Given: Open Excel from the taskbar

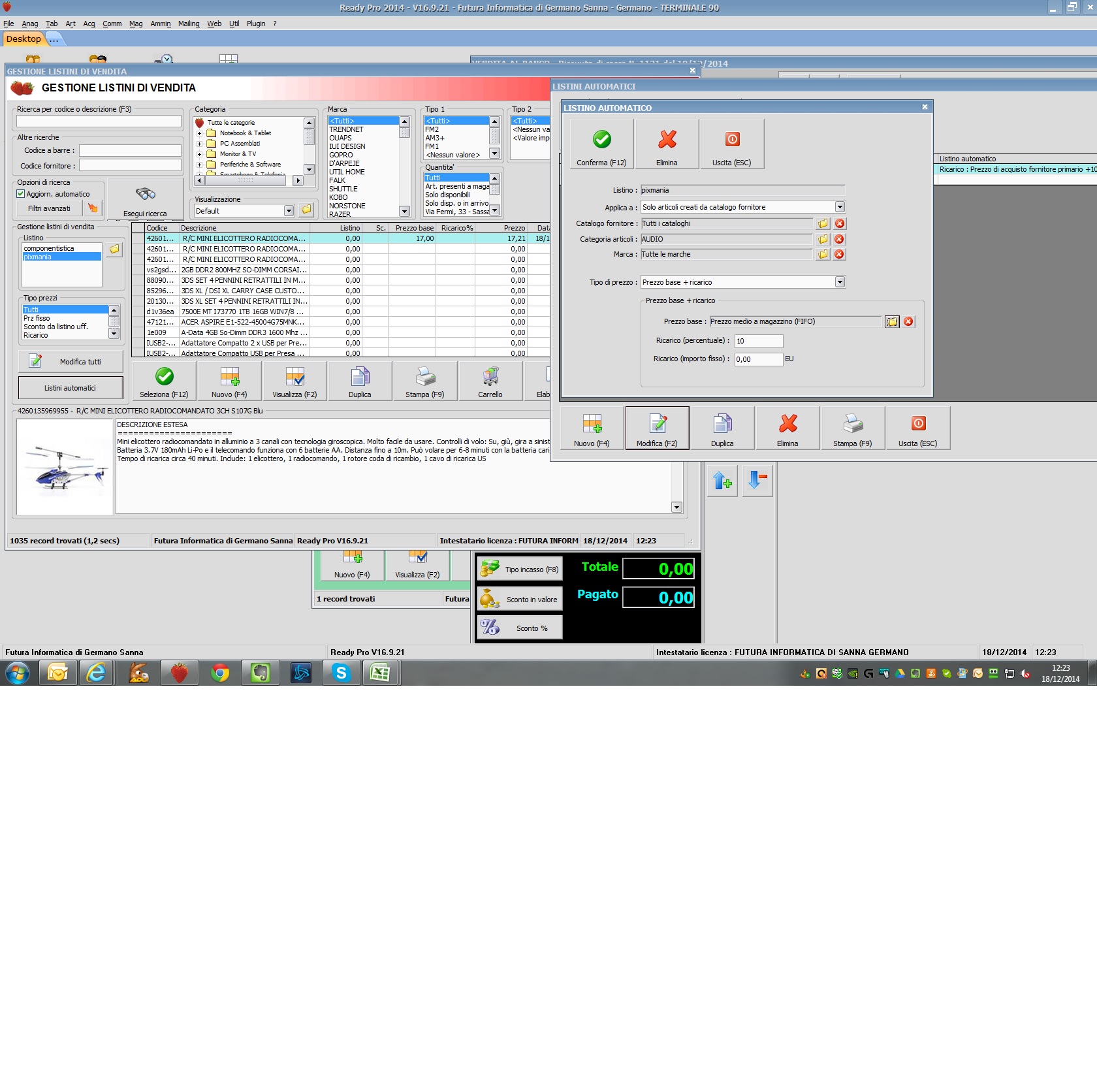Looking at the screenshot, I should pos(380,673).
